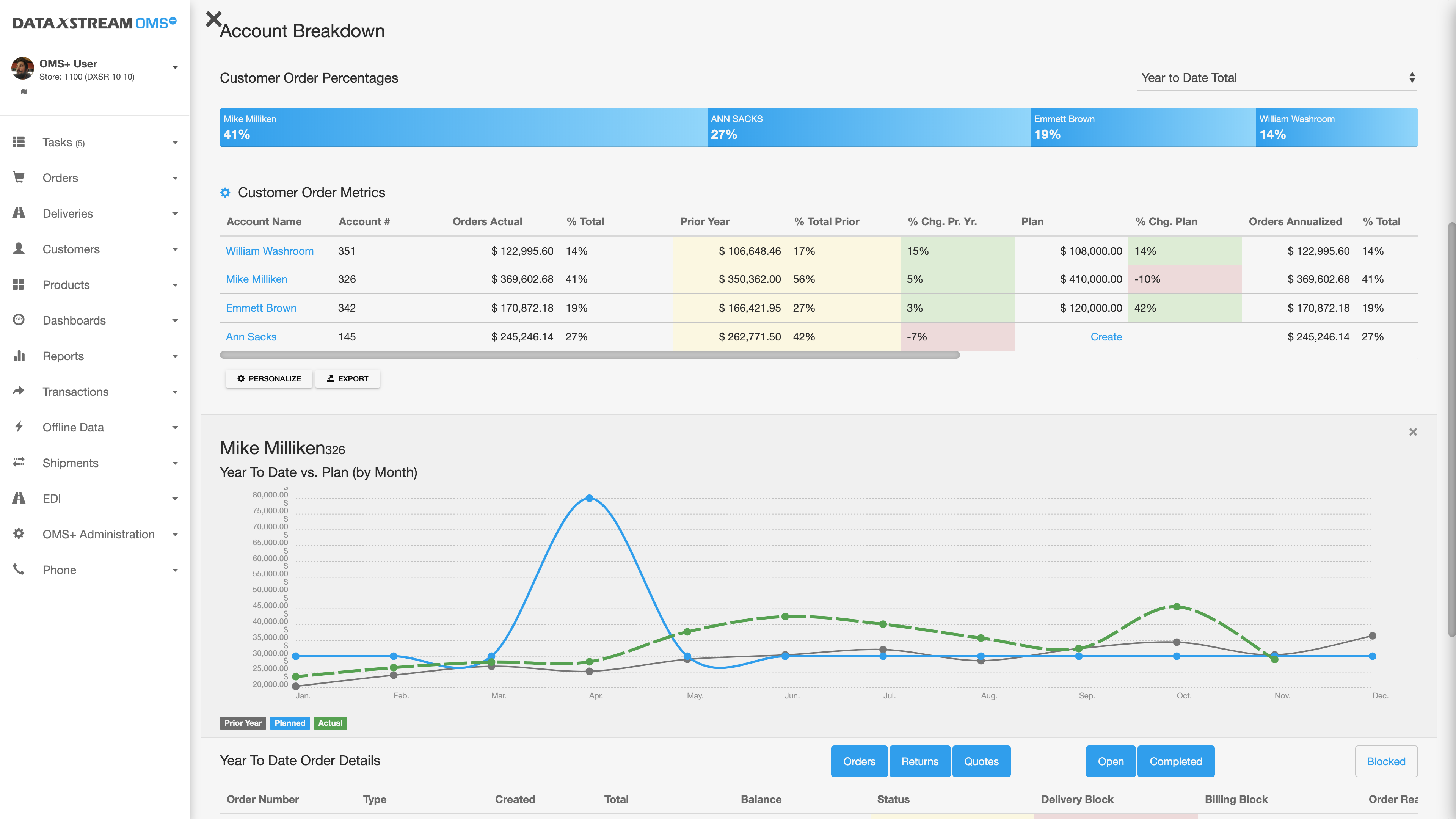Screen dimensions: 1456x819
Task: Click the Offline Data lightning icon
Action: (x=19, y=427)
